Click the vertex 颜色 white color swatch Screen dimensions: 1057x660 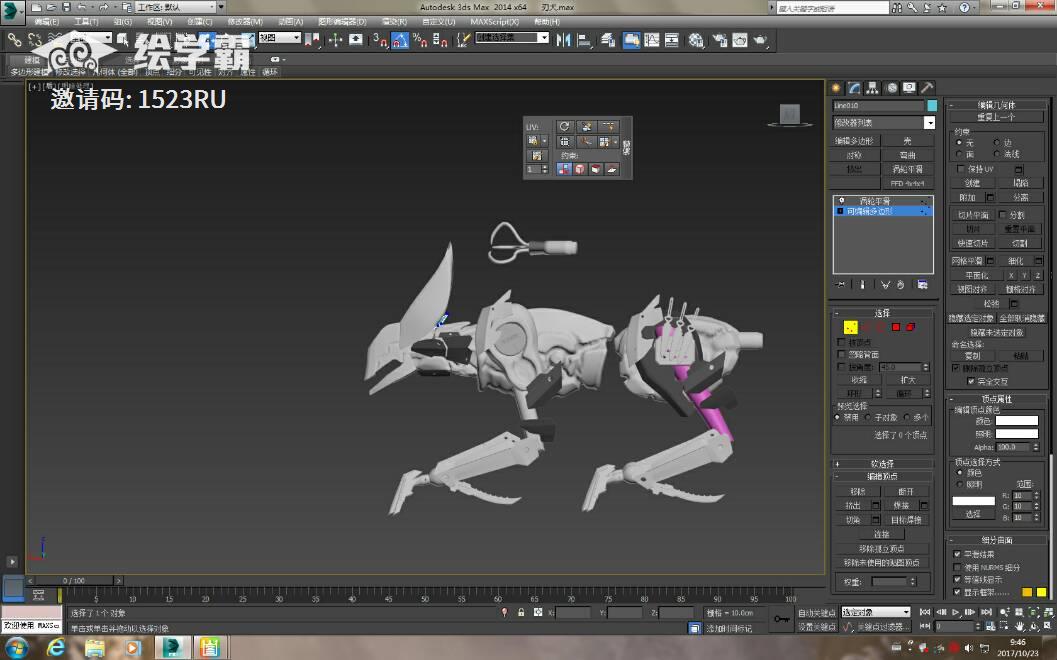point(1017,421)
